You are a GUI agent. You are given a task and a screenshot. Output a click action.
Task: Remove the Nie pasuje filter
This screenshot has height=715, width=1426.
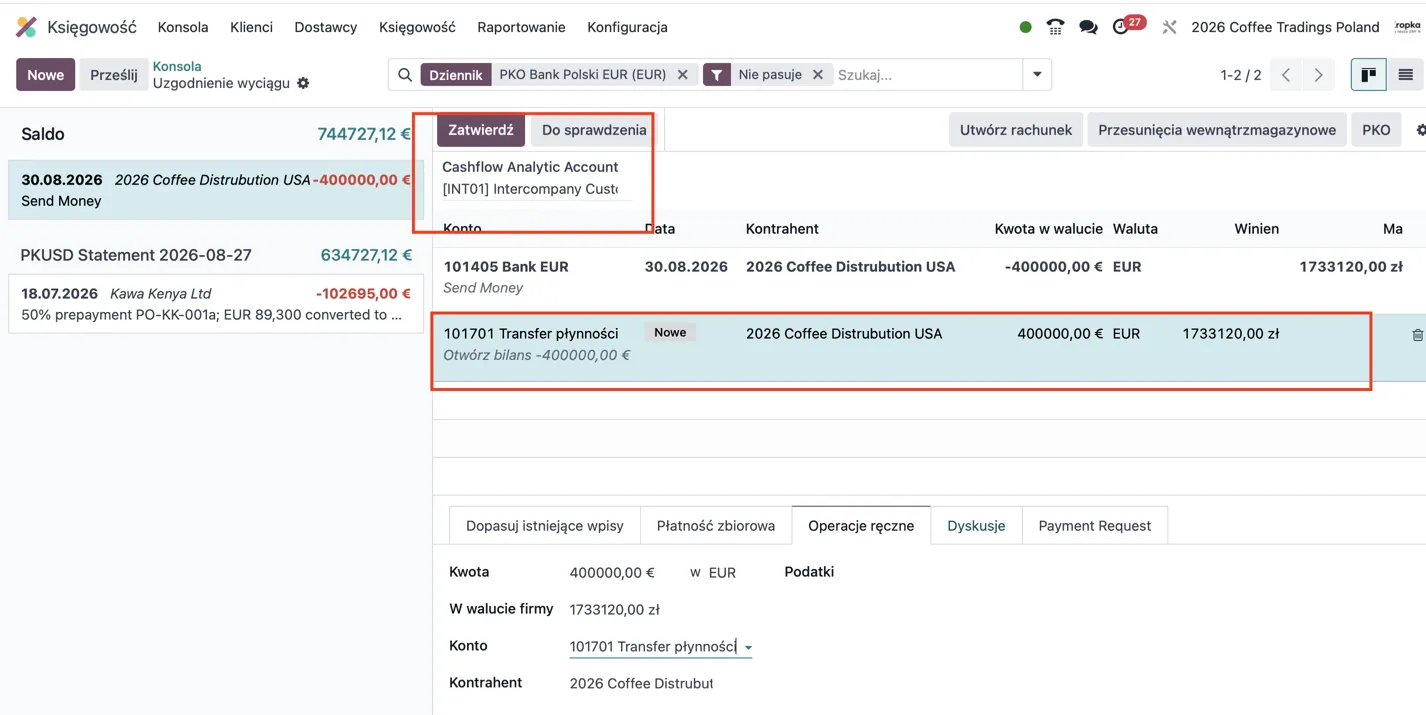click(x=818, y=75)
